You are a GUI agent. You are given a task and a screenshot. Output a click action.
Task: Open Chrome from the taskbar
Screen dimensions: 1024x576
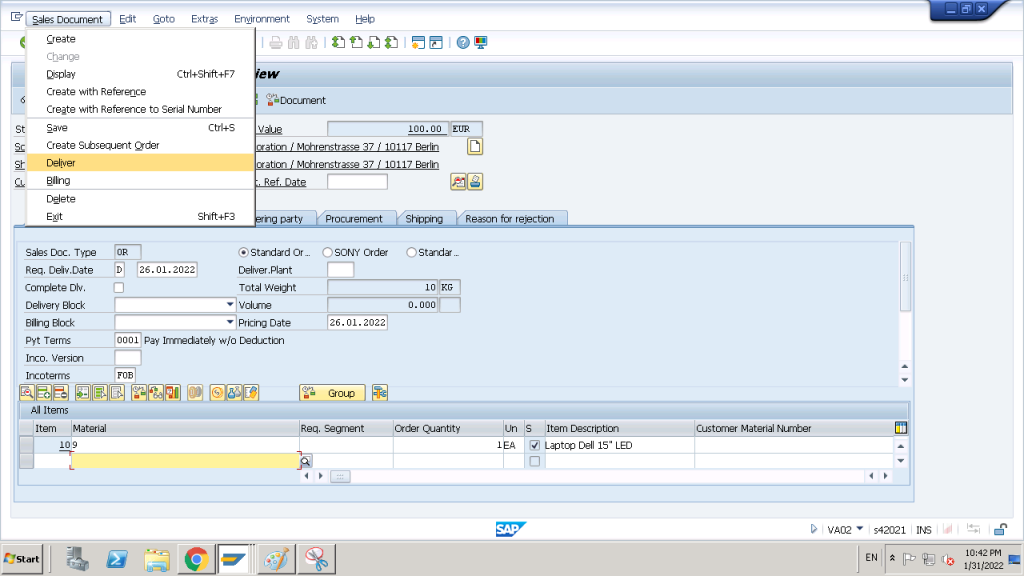tap(196, 559)
